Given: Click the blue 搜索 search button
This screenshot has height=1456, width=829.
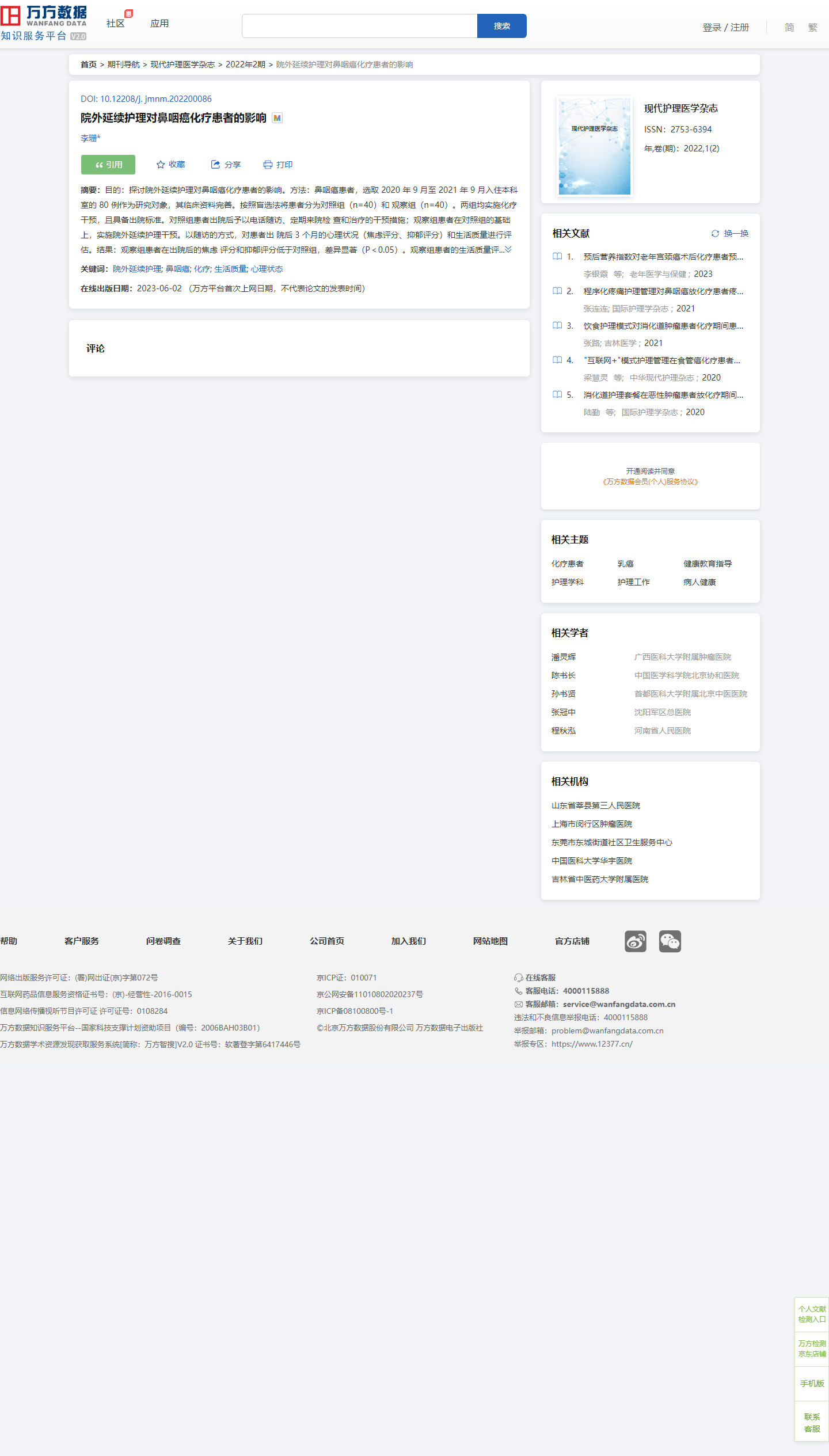Looking at the screenshot, I should [x=501, y=26].
